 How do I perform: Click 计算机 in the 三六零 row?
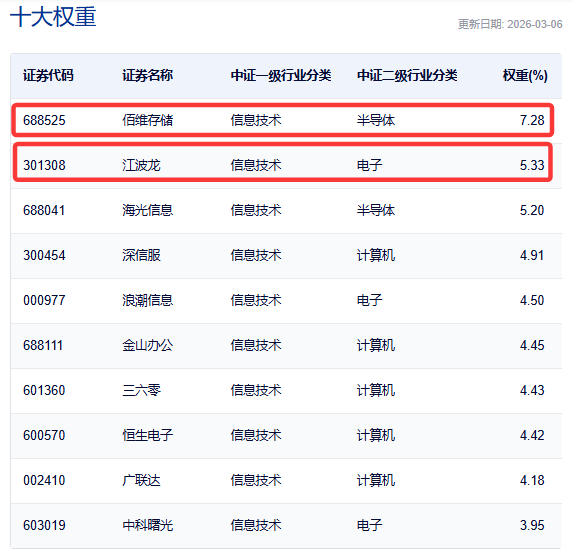pos(376,391)
